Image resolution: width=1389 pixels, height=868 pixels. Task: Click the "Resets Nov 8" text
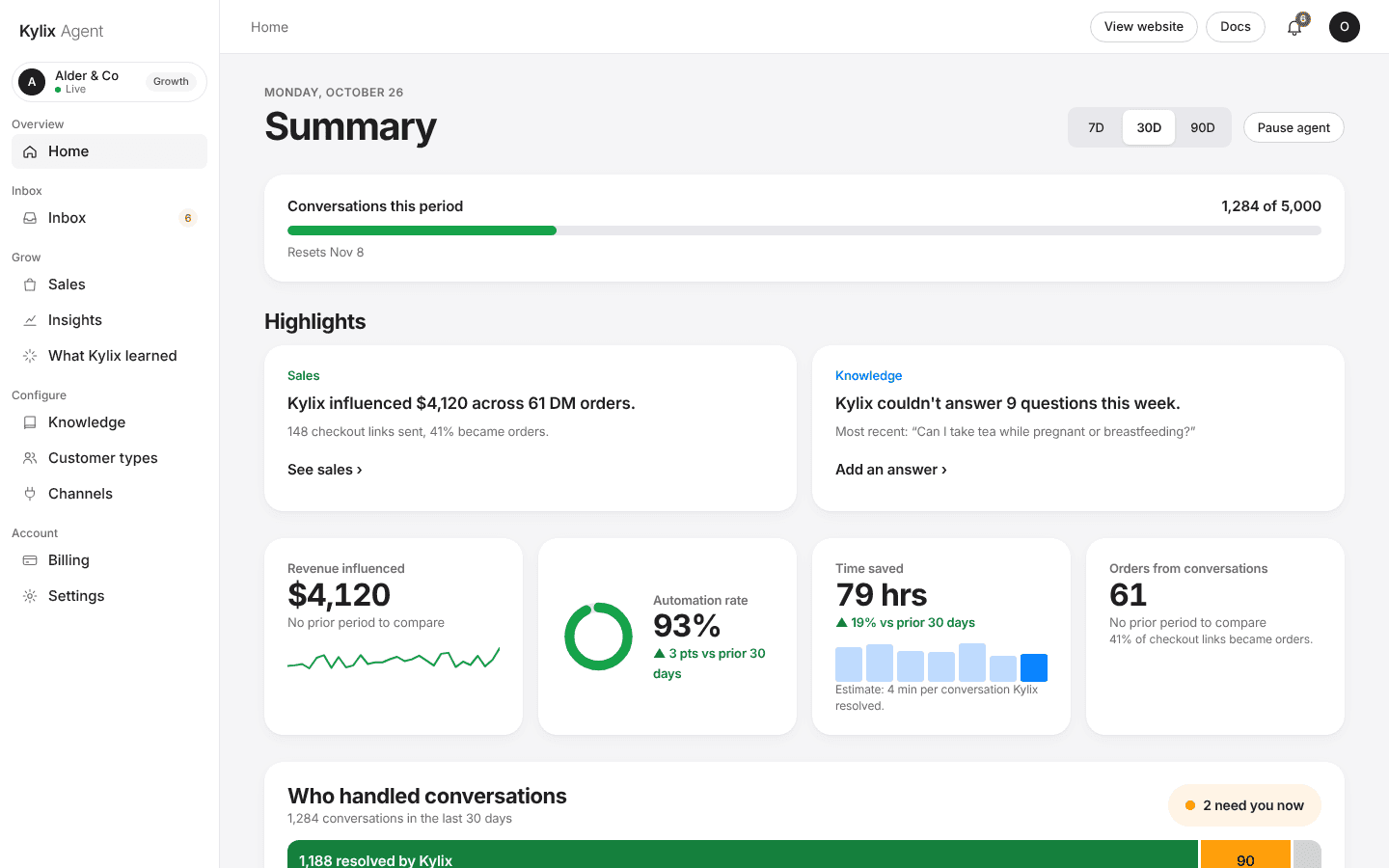point(326,253)
